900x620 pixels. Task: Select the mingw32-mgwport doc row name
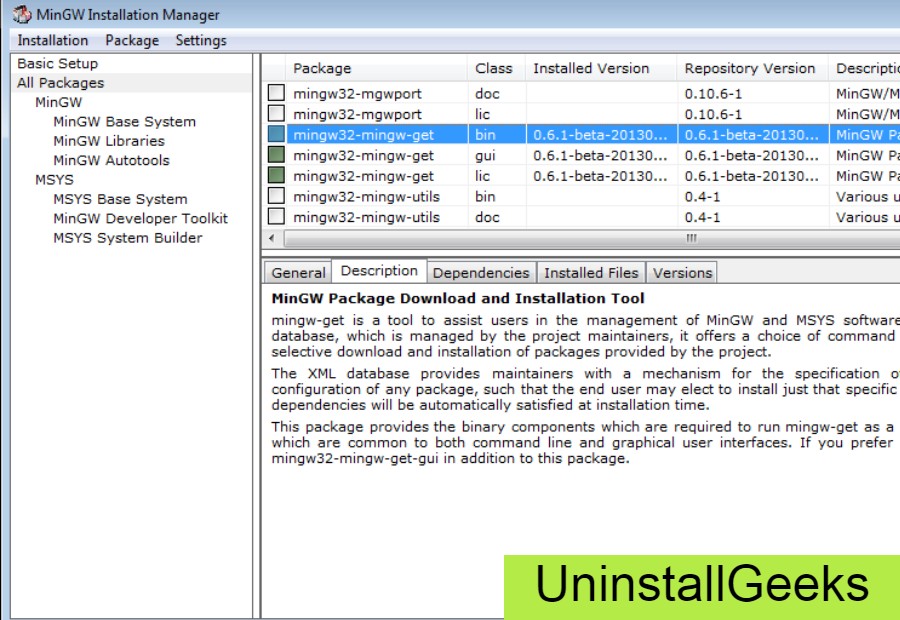tap(357, 94)
